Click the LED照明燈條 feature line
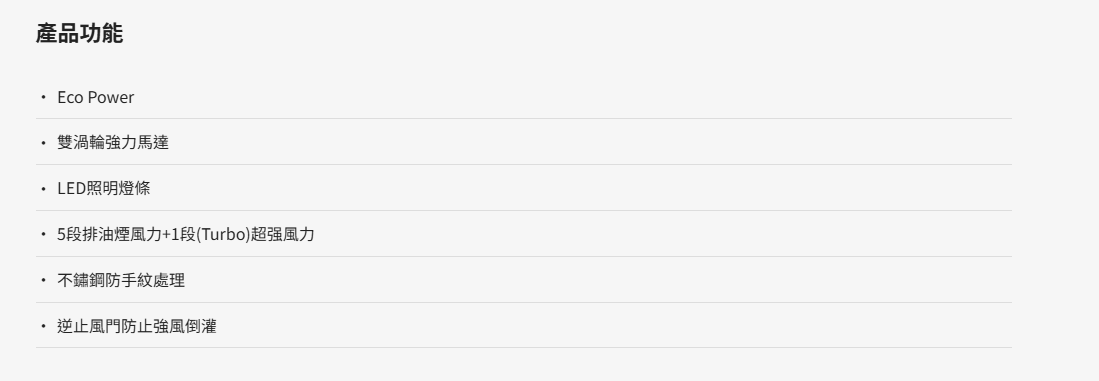 (104, 188)
